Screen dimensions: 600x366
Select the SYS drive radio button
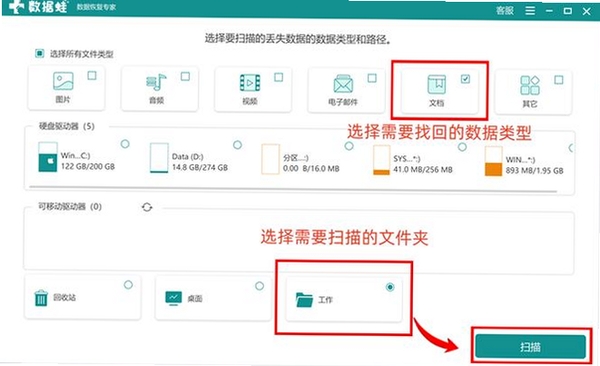(462, 147)
